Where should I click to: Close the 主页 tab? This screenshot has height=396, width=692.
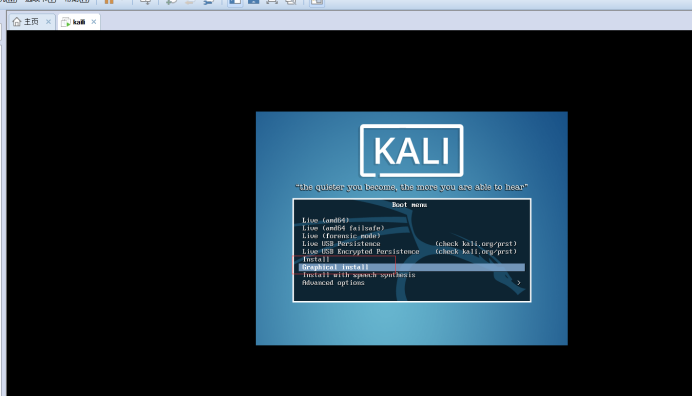click(x=49, y=22)
